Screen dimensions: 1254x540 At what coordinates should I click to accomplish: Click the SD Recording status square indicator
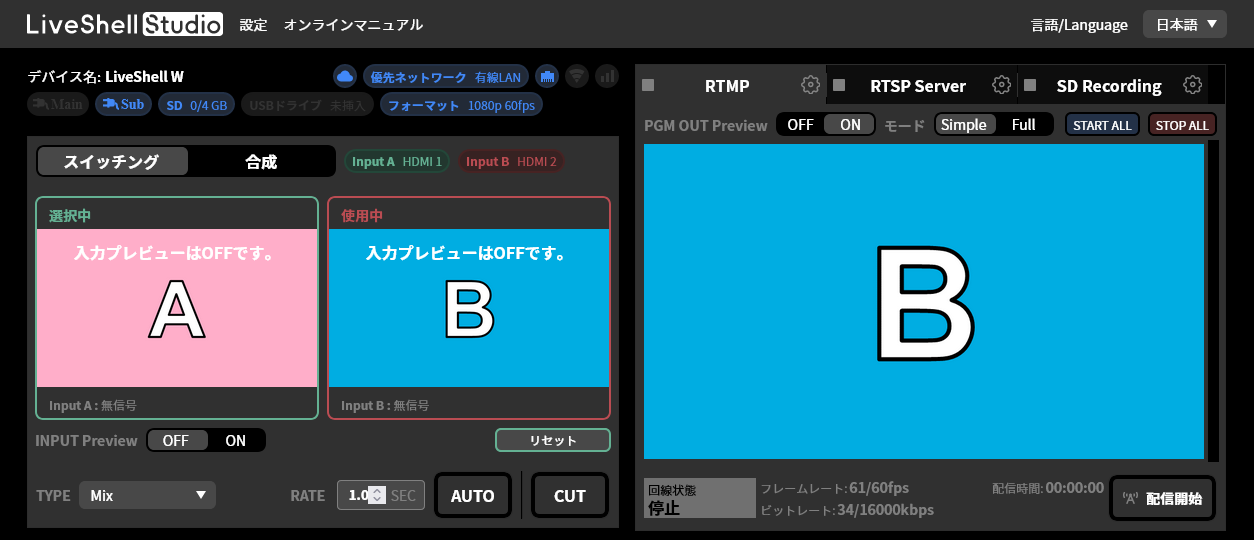[1030, 86]
